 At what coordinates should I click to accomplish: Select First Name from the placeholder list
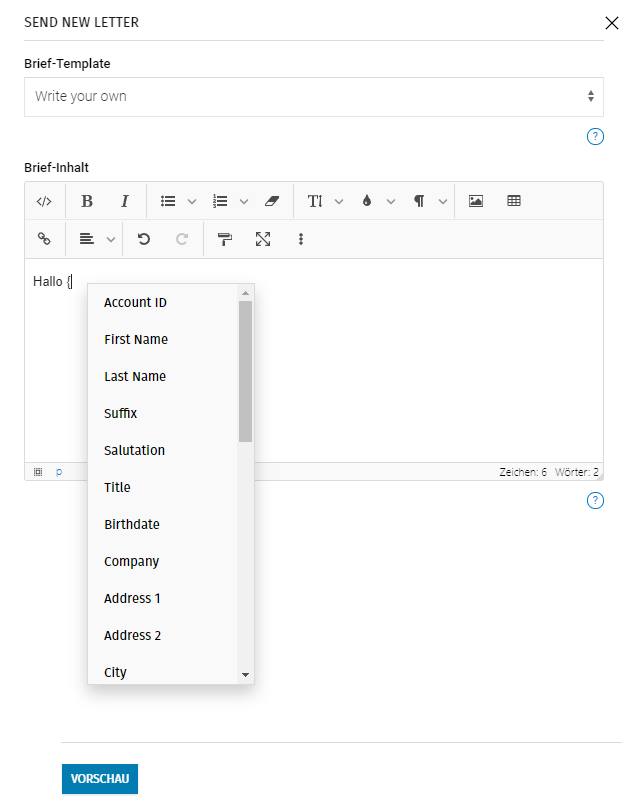136,340
